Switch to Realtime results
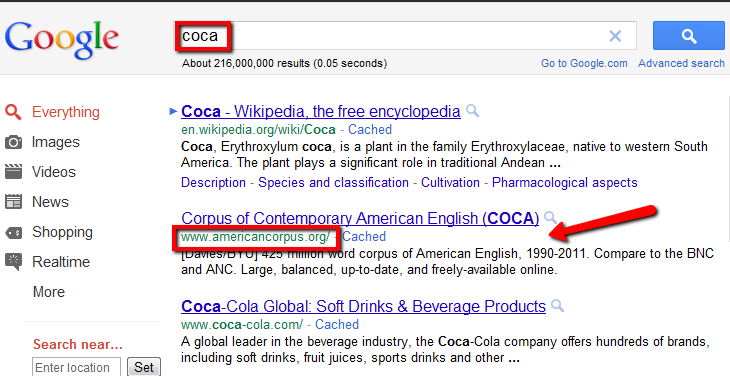 coord(61,262)
